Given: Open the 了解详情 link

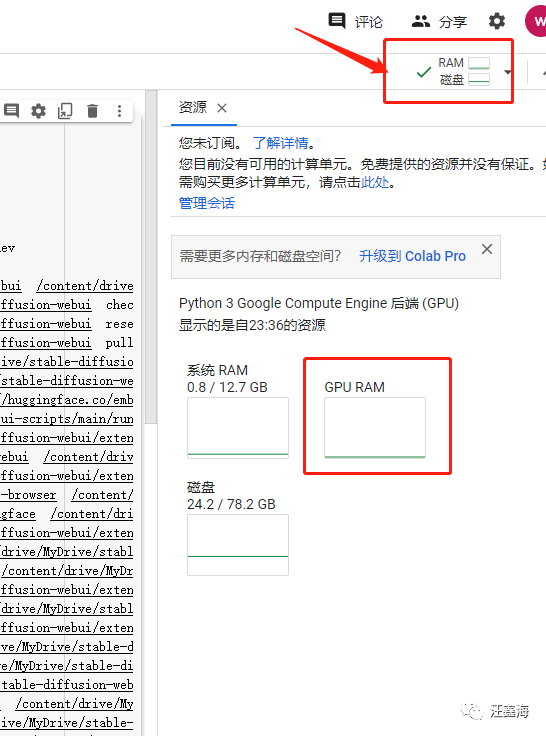Looking at the screenshot, I should click(280, 143).
